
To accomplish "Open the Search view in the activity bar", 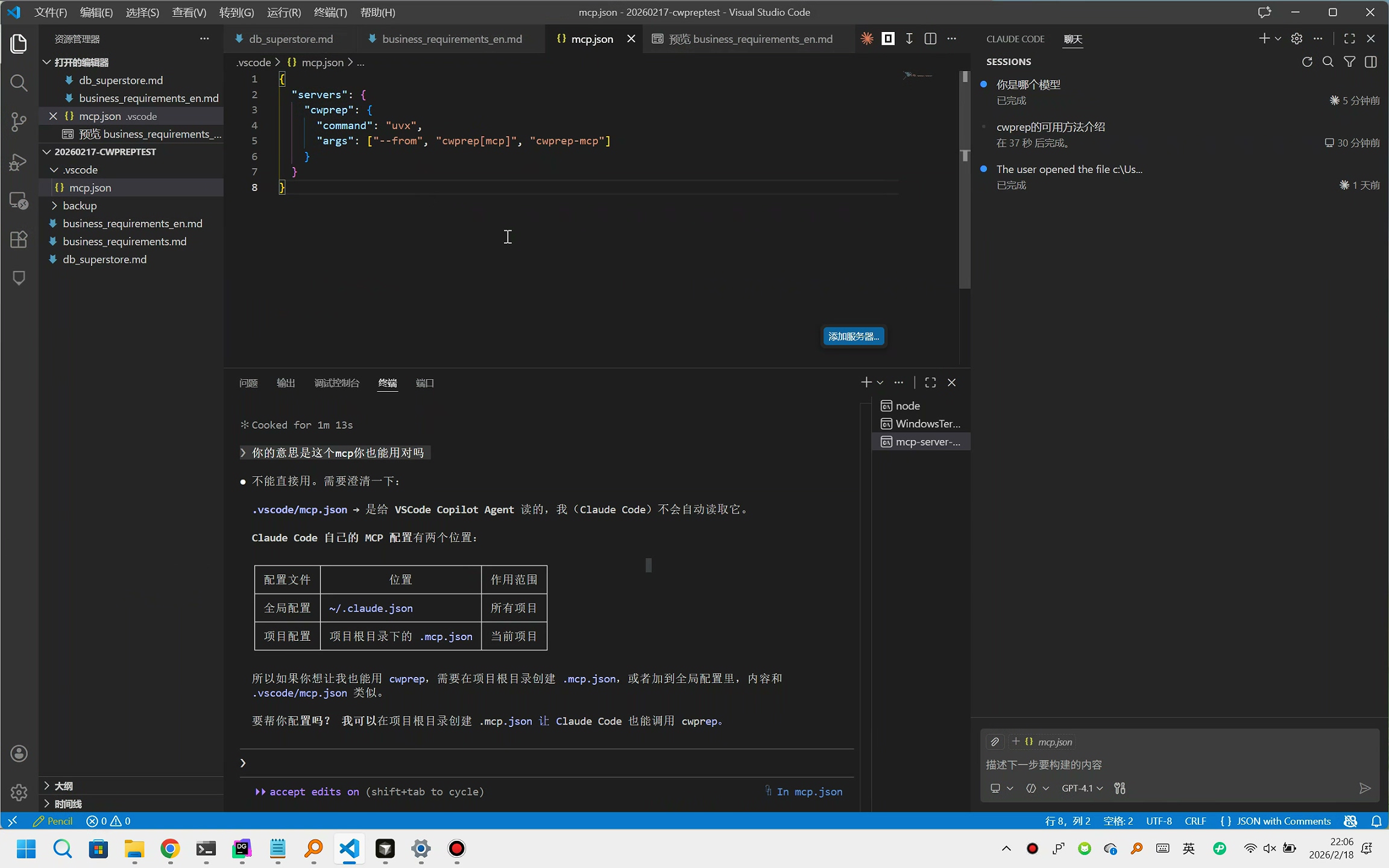I will click(x=19, y=83).
